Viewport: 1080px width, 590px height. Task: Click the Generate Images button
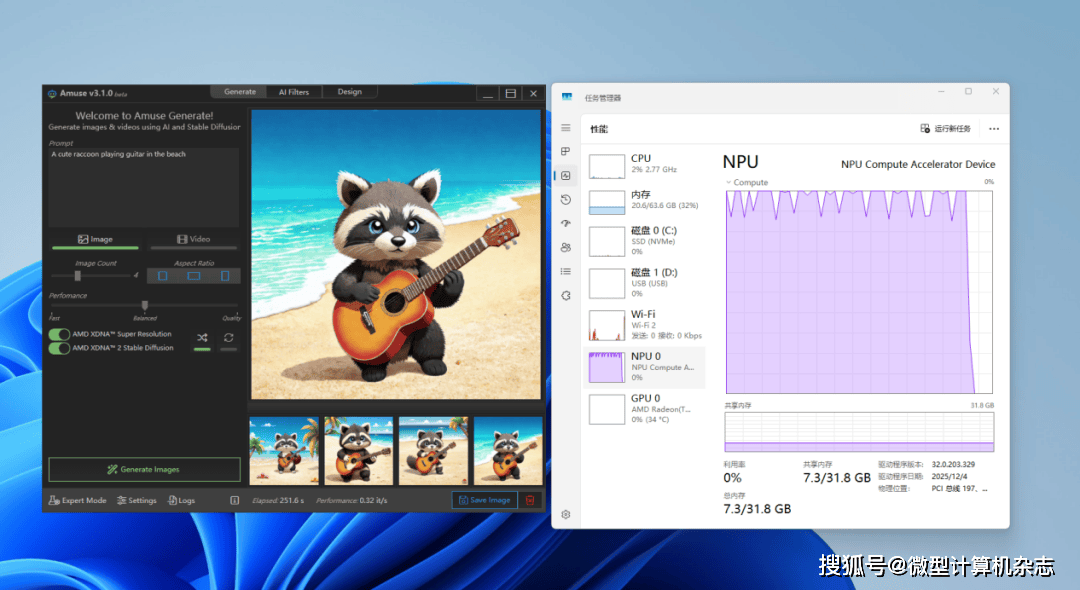click(144, 469)
